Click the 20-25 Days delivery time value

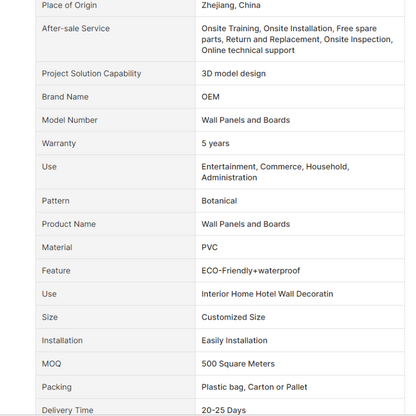[224, 410]
